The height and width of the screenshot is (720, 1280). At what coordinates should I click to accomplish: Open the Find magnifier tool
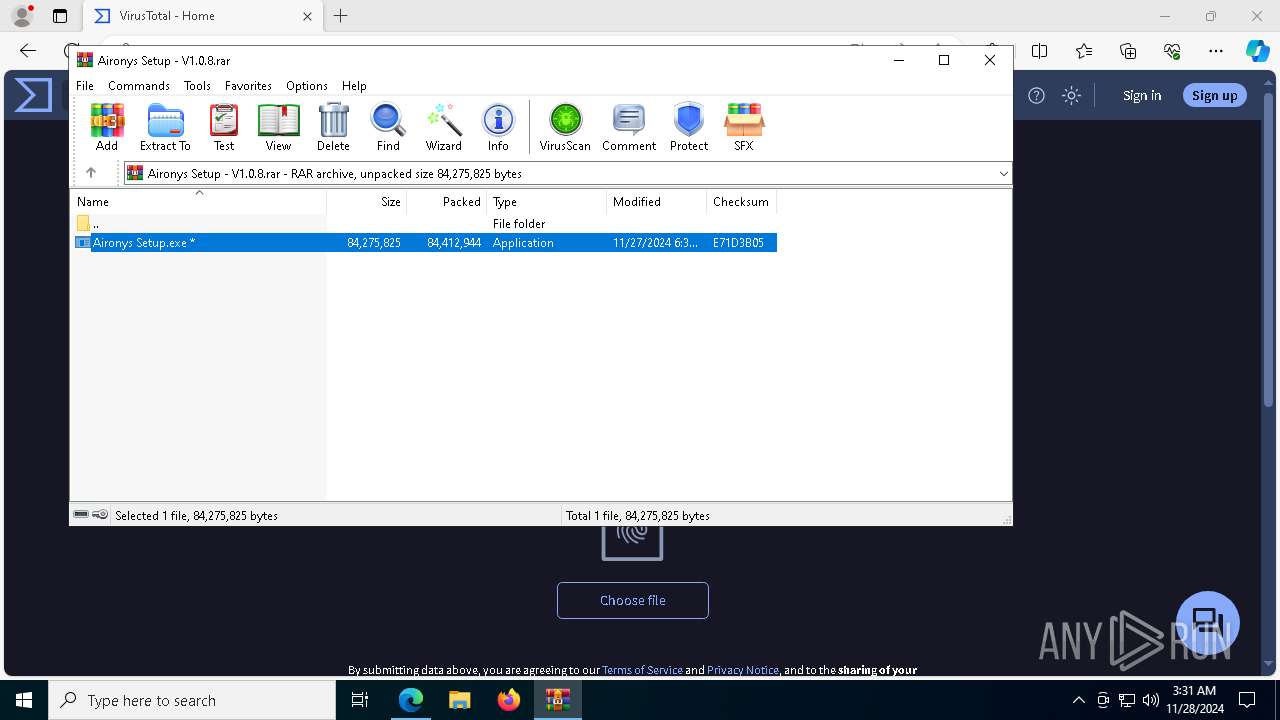click(388, 127)
